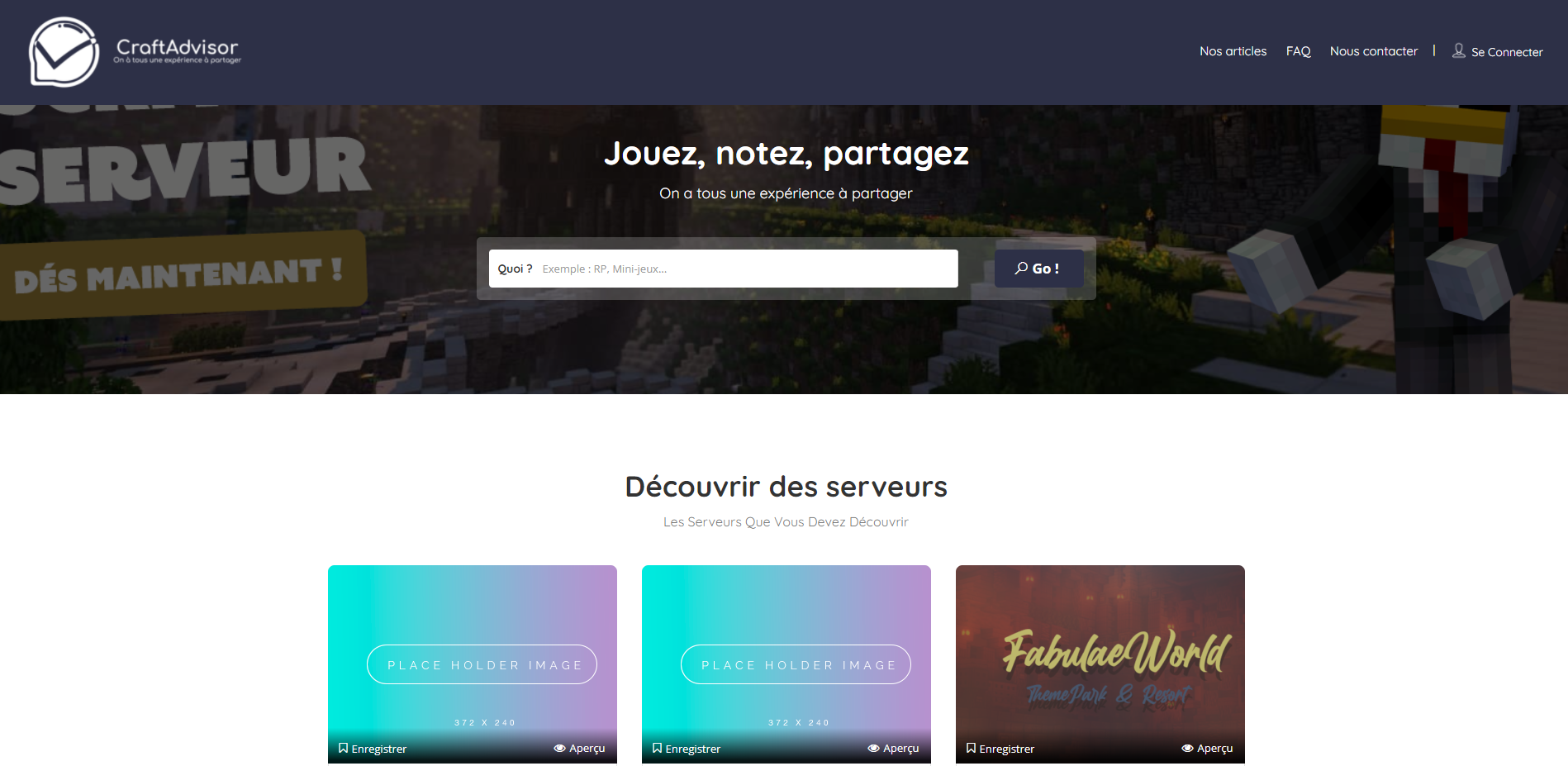The height and width of the screenshot is (766, 1568).
Task: Click the magnifier icon in Go button
Action: pos(1022,268)
